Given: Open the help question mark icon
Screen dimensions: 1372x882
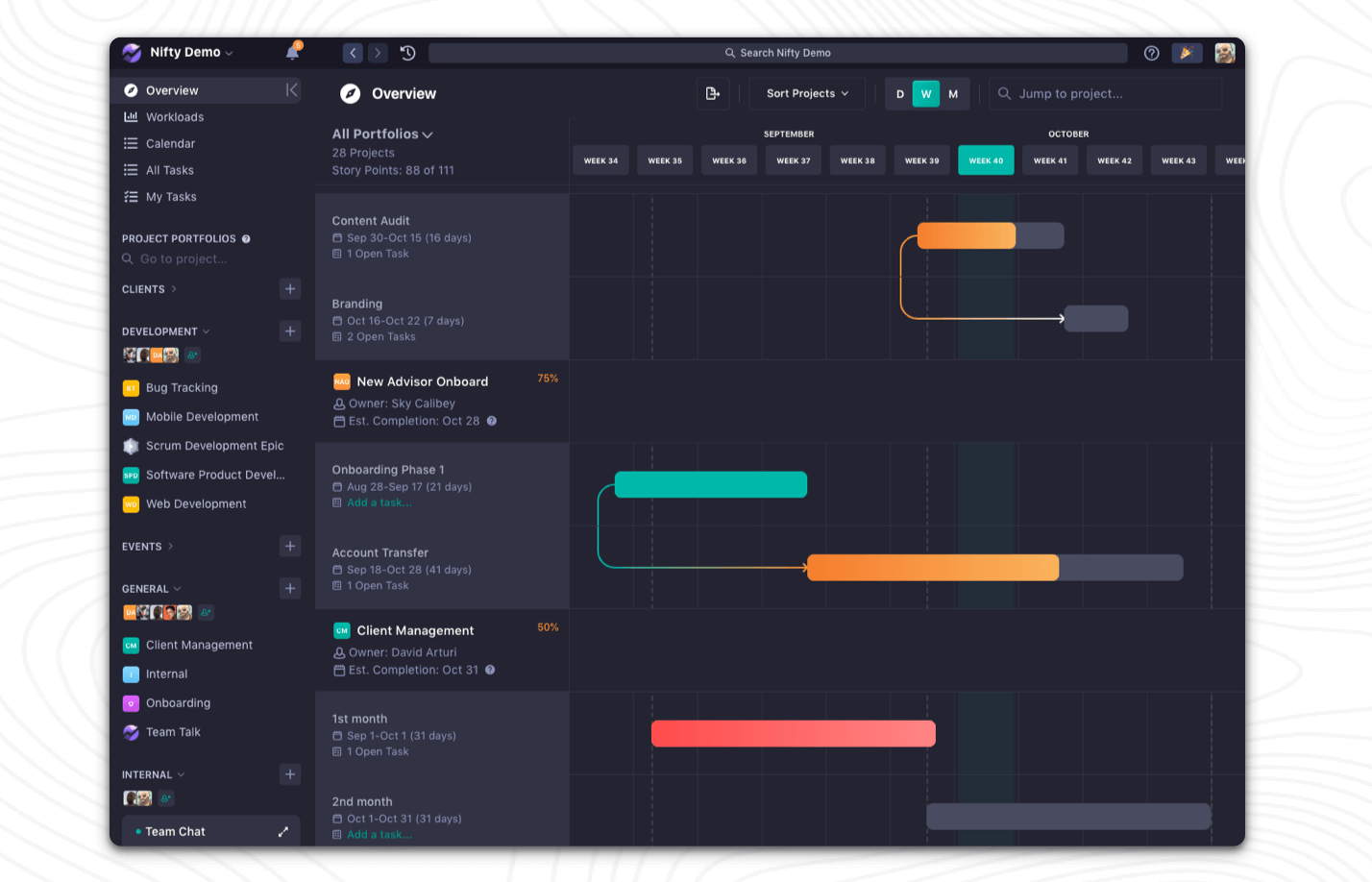Looking at the screenshot, I should point(1151,53).
